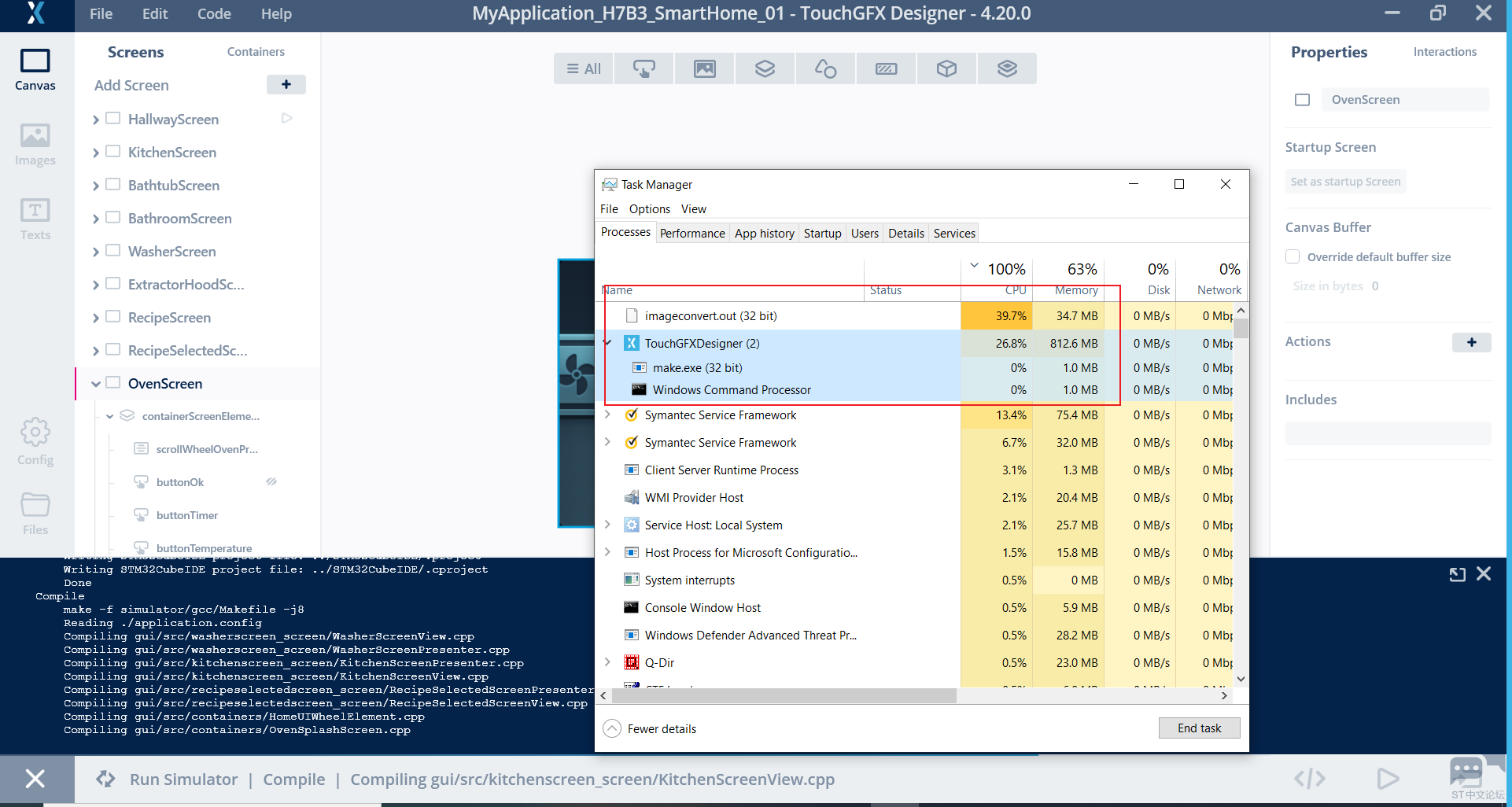The width and height of the screenshot is (1512, 807).
Task: Toggle visibility of buttonOk widget
Action: 271,482
